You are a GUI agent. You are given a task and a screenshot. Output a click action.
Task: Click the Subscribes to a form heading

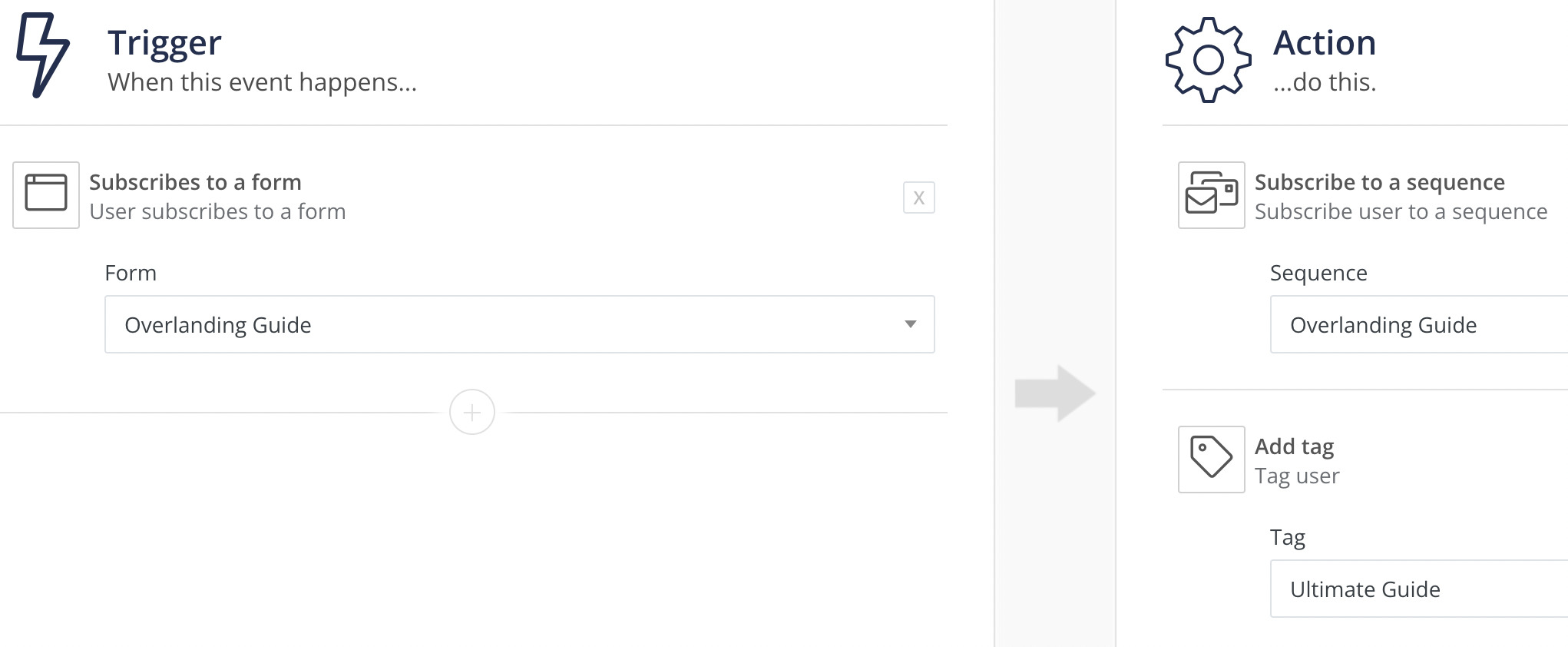(196, 182)
